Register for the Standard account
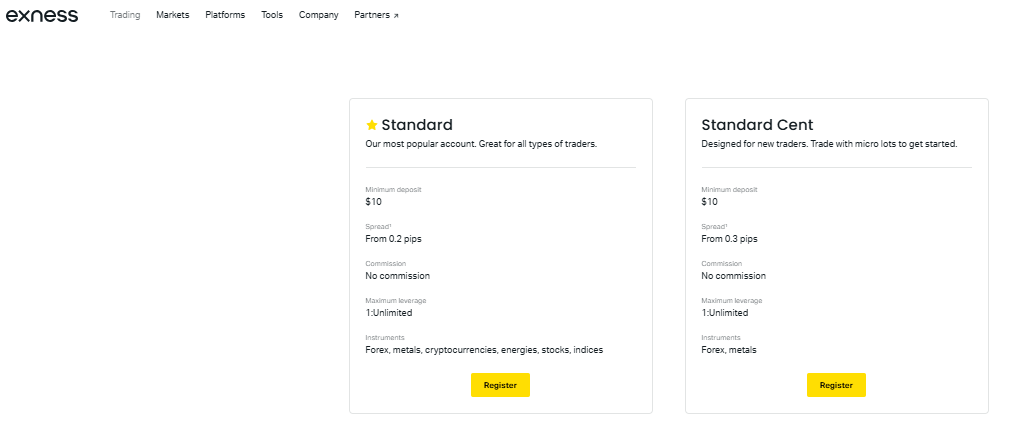Screen dimensions: 1011x431 tap(500, 385)
